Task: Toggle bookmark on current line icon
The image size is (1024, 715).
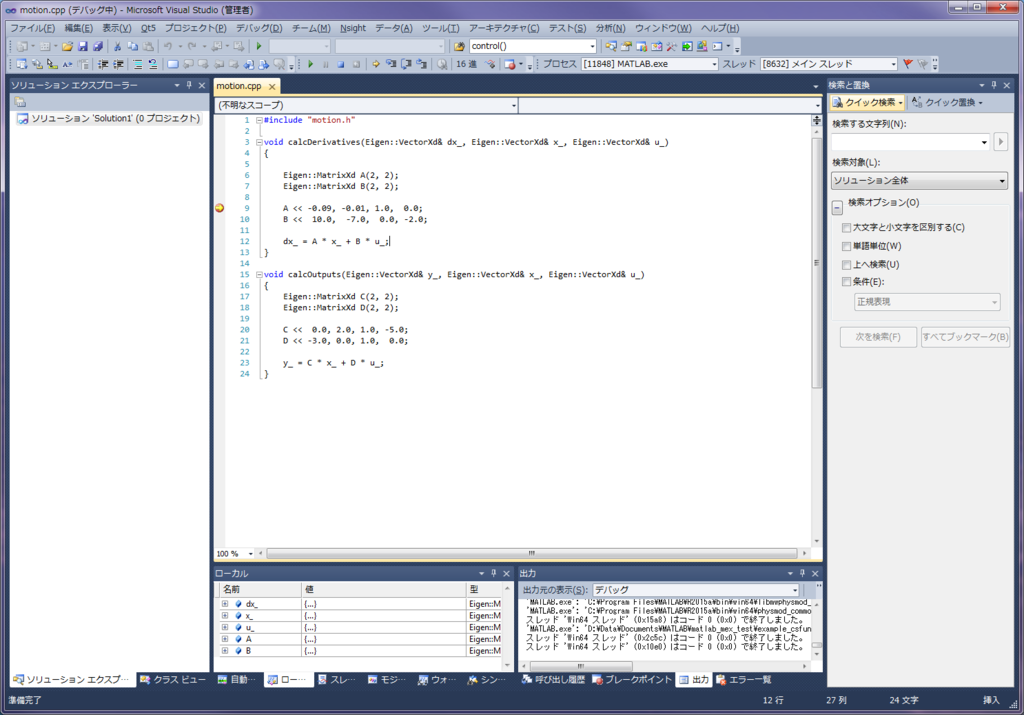Action: pyautogui.click(x=172, y=64)
